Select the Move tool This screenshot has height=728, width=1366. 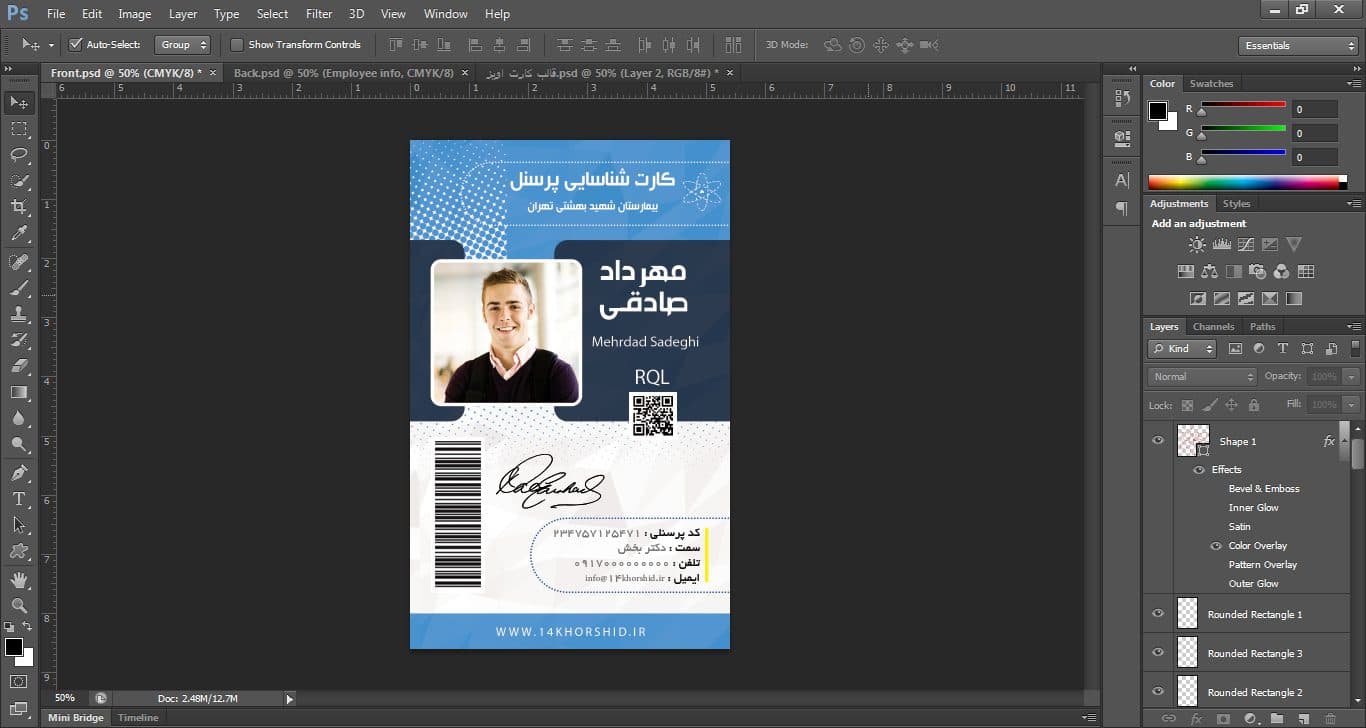point(19,102)
